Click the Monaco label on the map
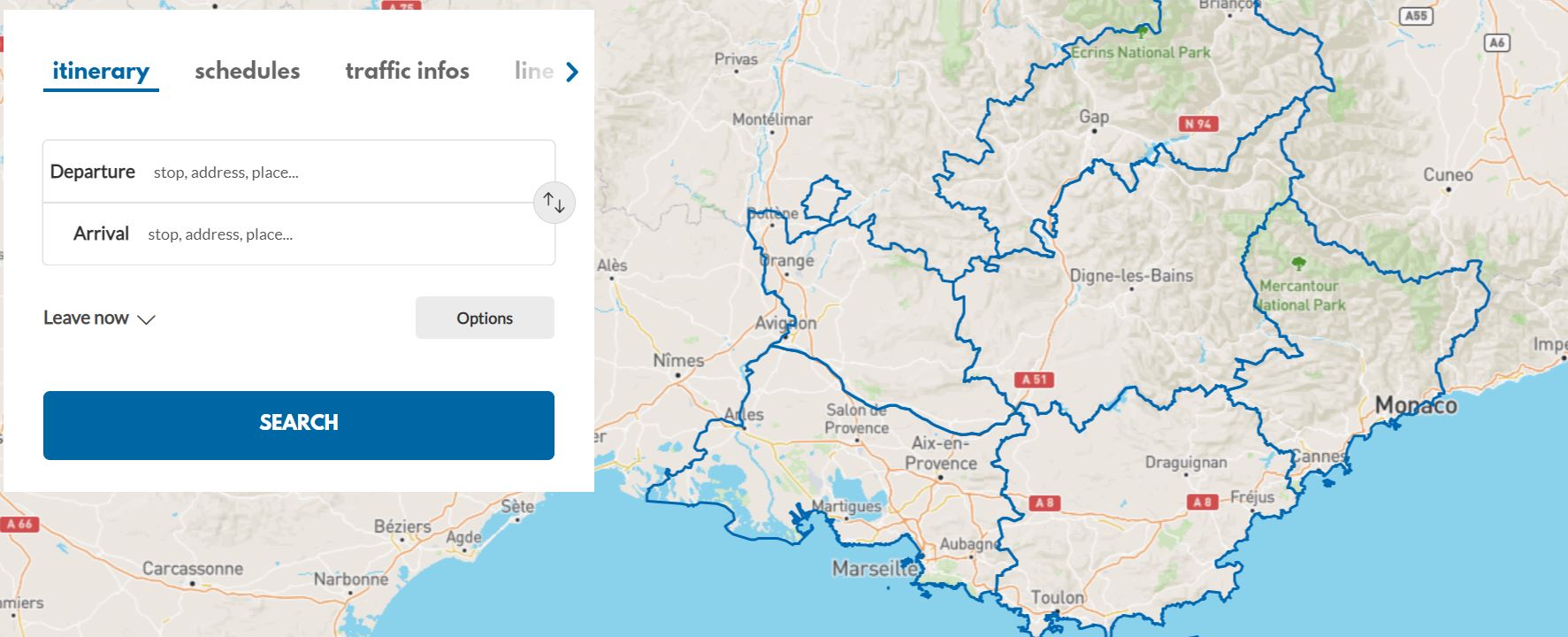The image size is (1568, 637). [x=1415, y=406]
